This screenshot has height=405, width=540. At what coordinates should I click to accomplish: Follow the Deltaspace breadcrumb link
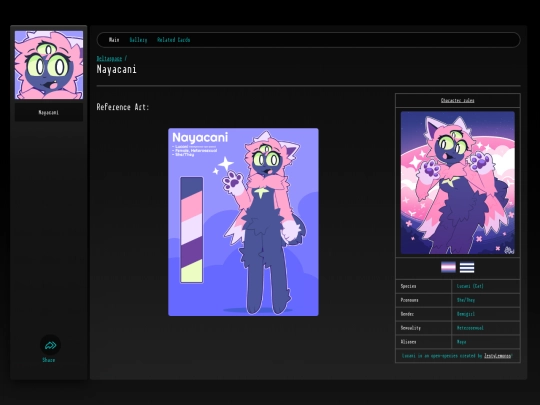[x=109, y=59]
